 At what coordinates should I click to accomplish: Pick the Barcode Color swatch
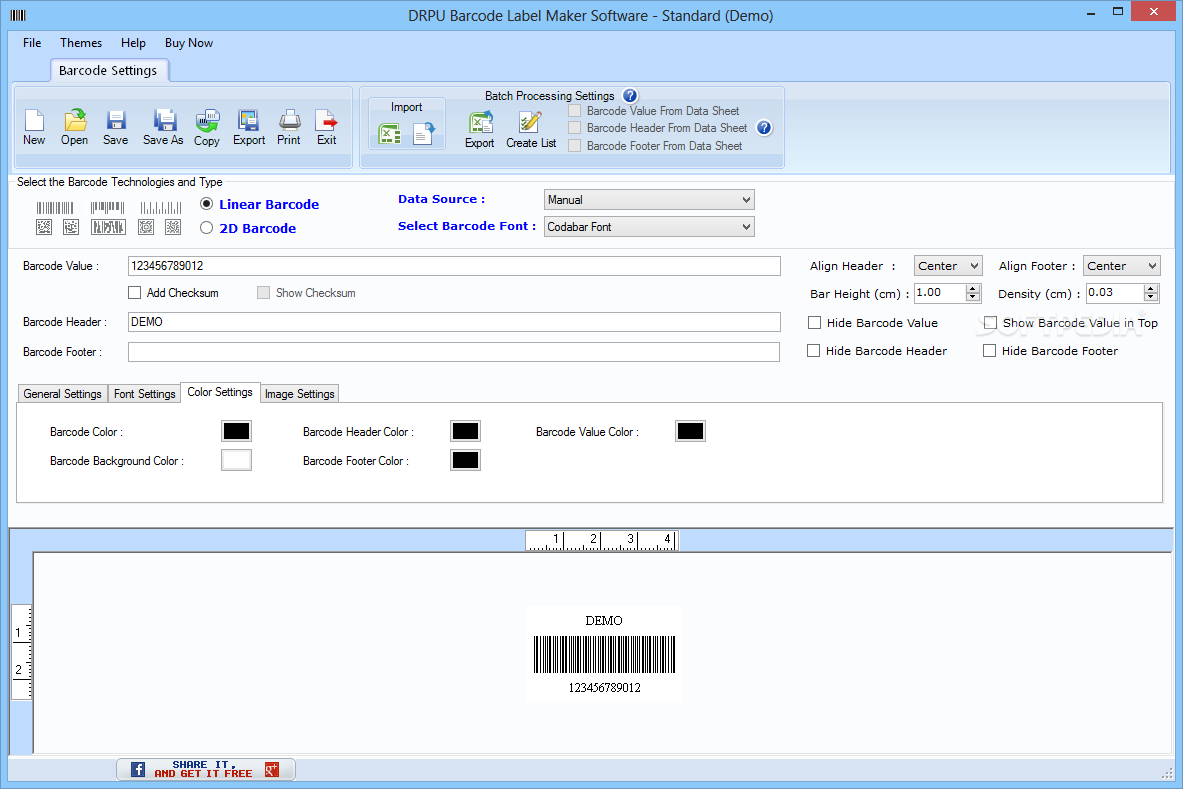tap(236, 431)
